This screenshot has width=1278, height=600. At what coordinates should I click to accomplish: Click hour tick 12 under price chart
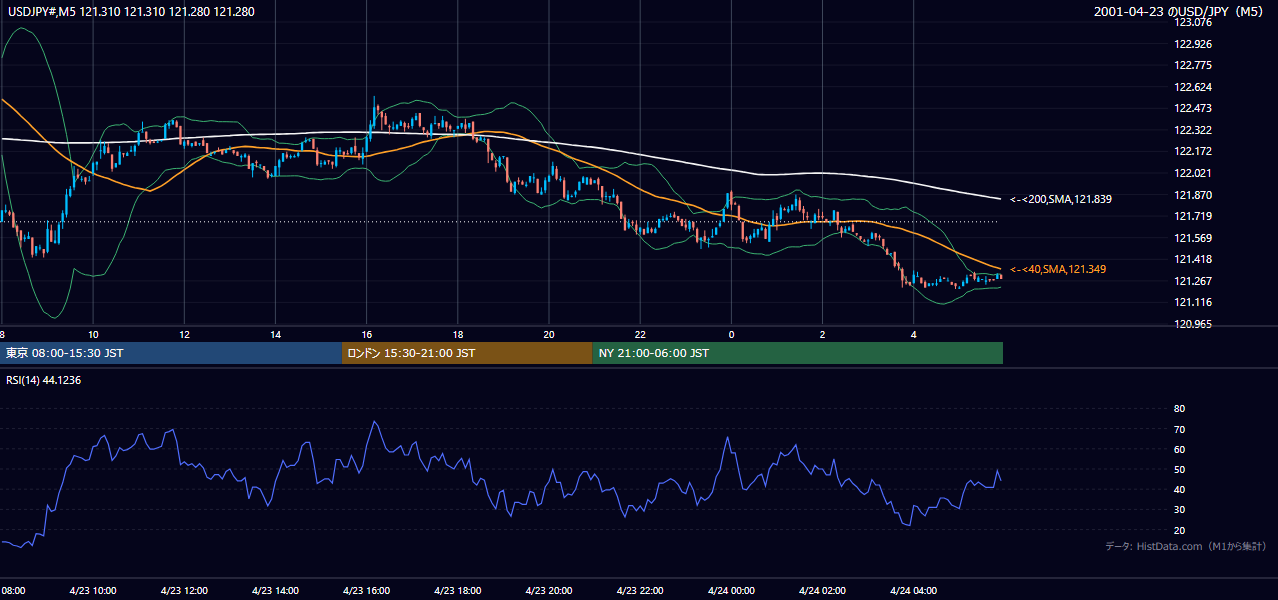click(x=184, y=333)
